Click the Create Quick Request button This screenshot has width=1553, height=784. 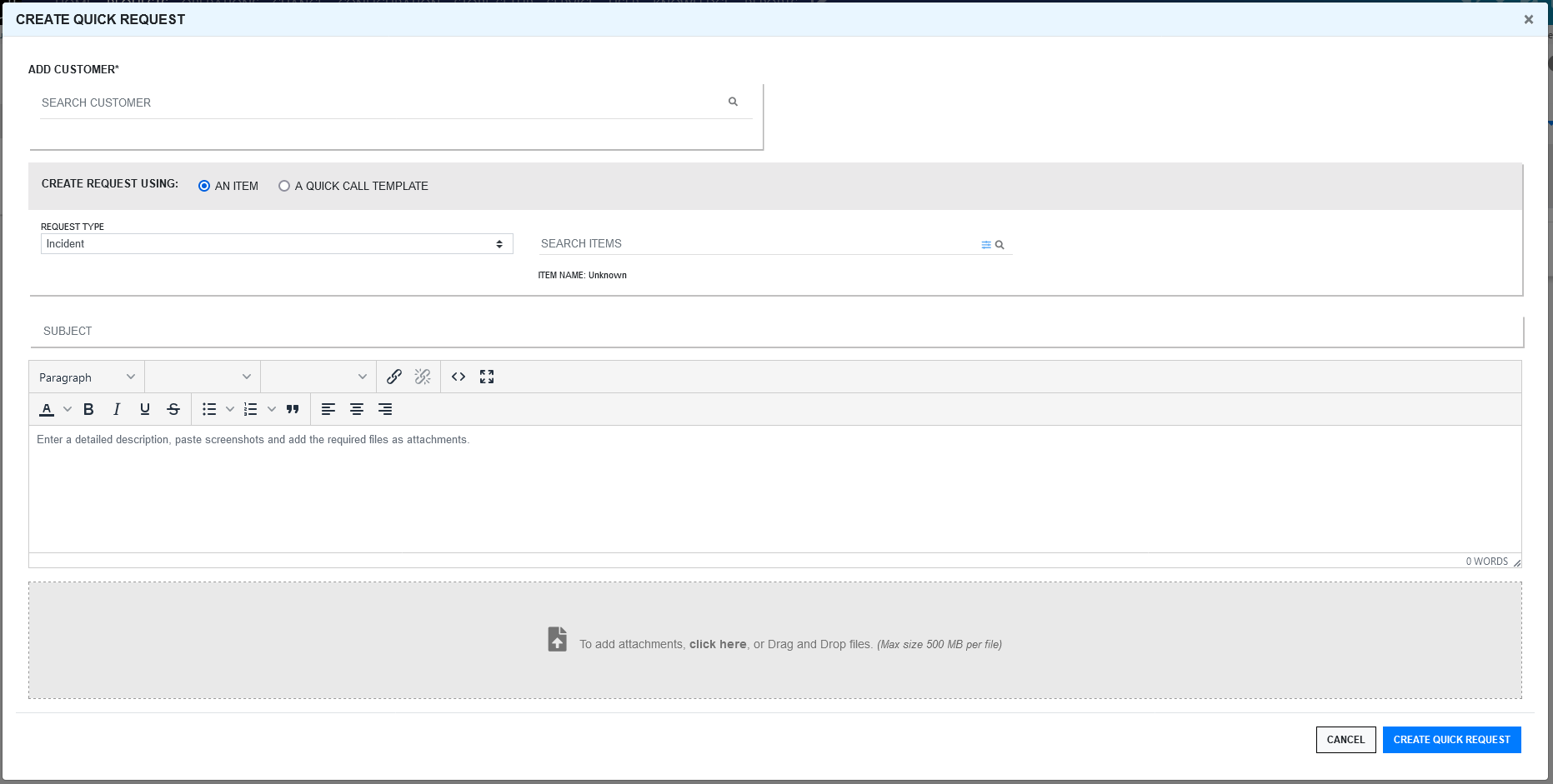tap(1451, 740)
